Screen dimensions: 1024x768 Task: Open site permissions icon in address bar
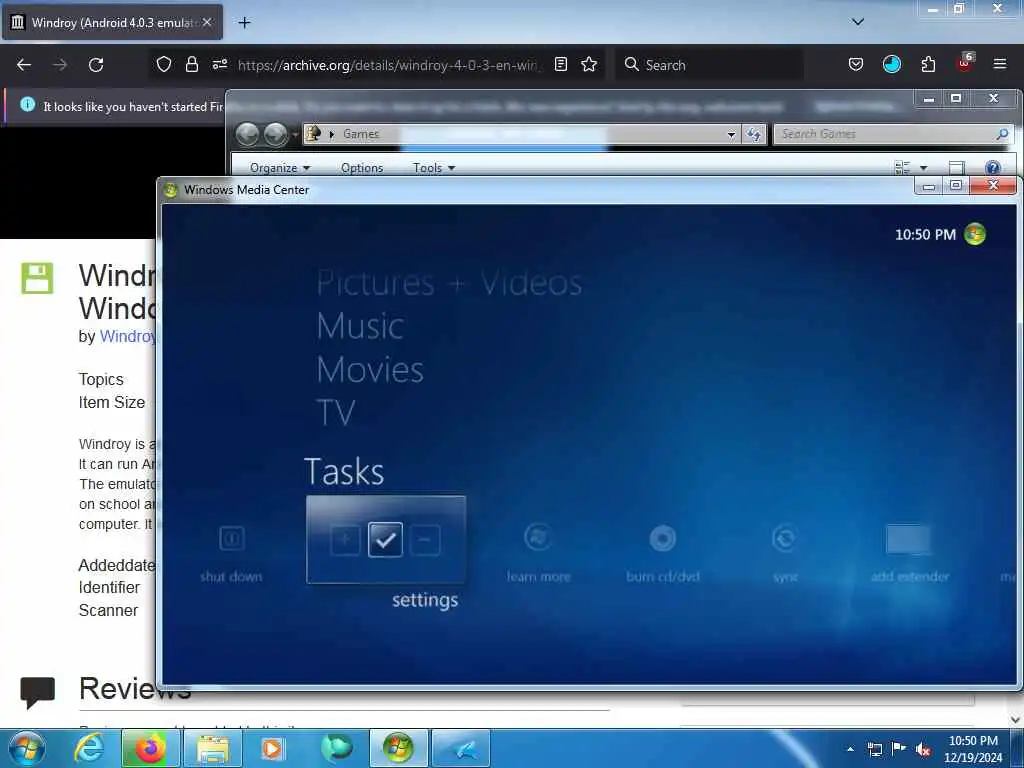click(219, 64)
